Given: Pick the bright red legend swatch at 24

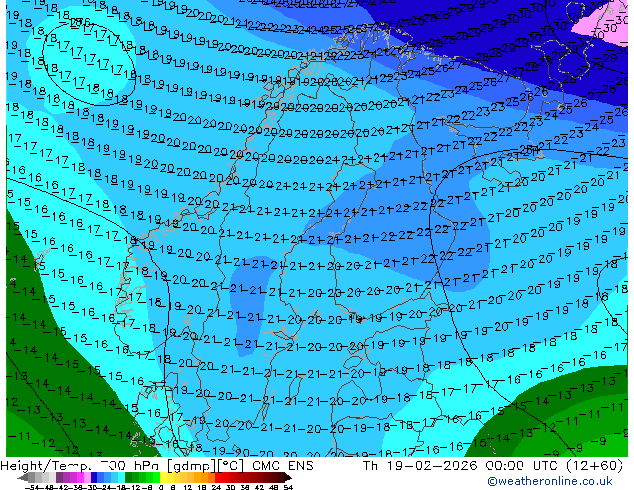Looking at the screenshot, I should (x=218, y=477).
